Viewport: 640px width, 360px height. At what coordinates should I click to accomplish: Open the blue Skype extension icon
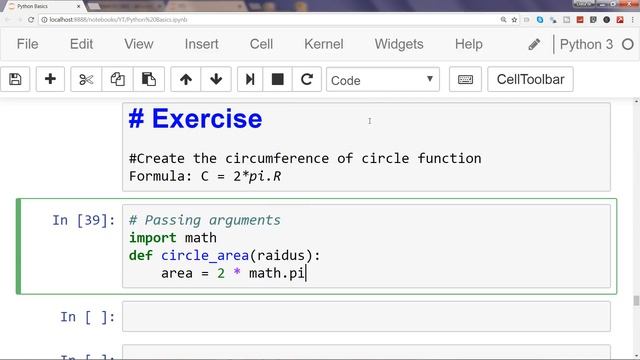pos(540,20)
